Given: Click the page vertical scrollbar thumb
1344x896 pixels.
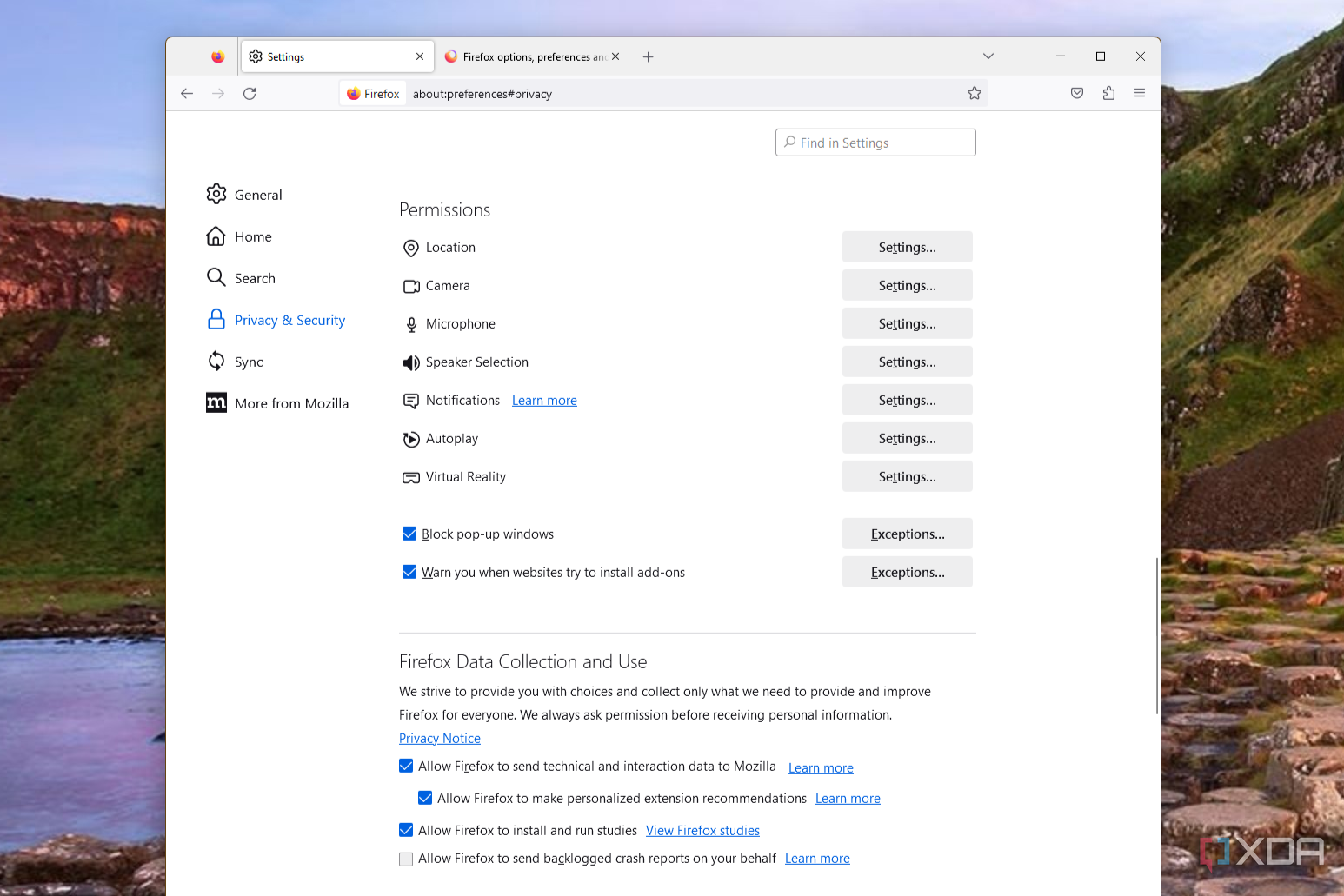Looking at the screenshot, I should [1157, 635].
